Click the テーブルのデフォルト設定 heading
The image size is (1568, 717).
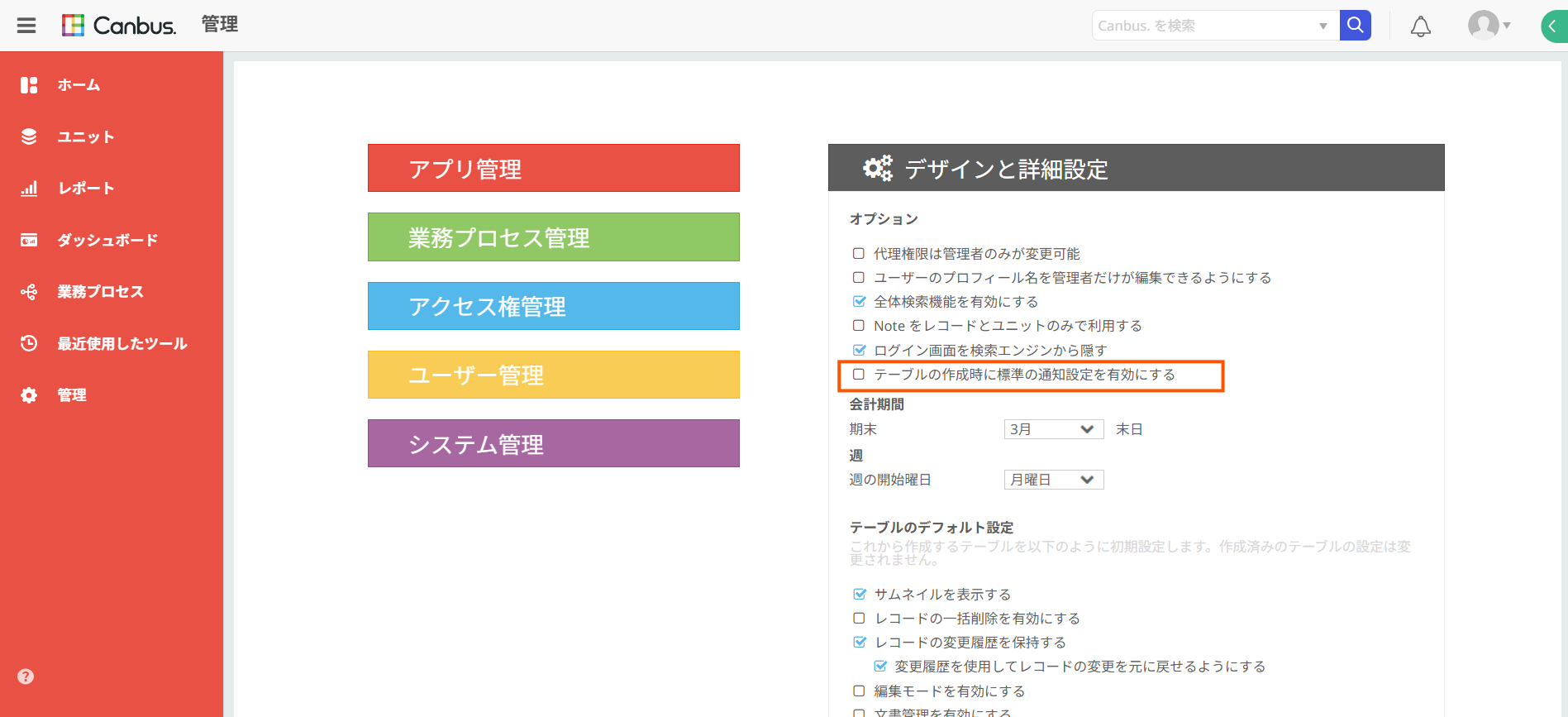932,528
